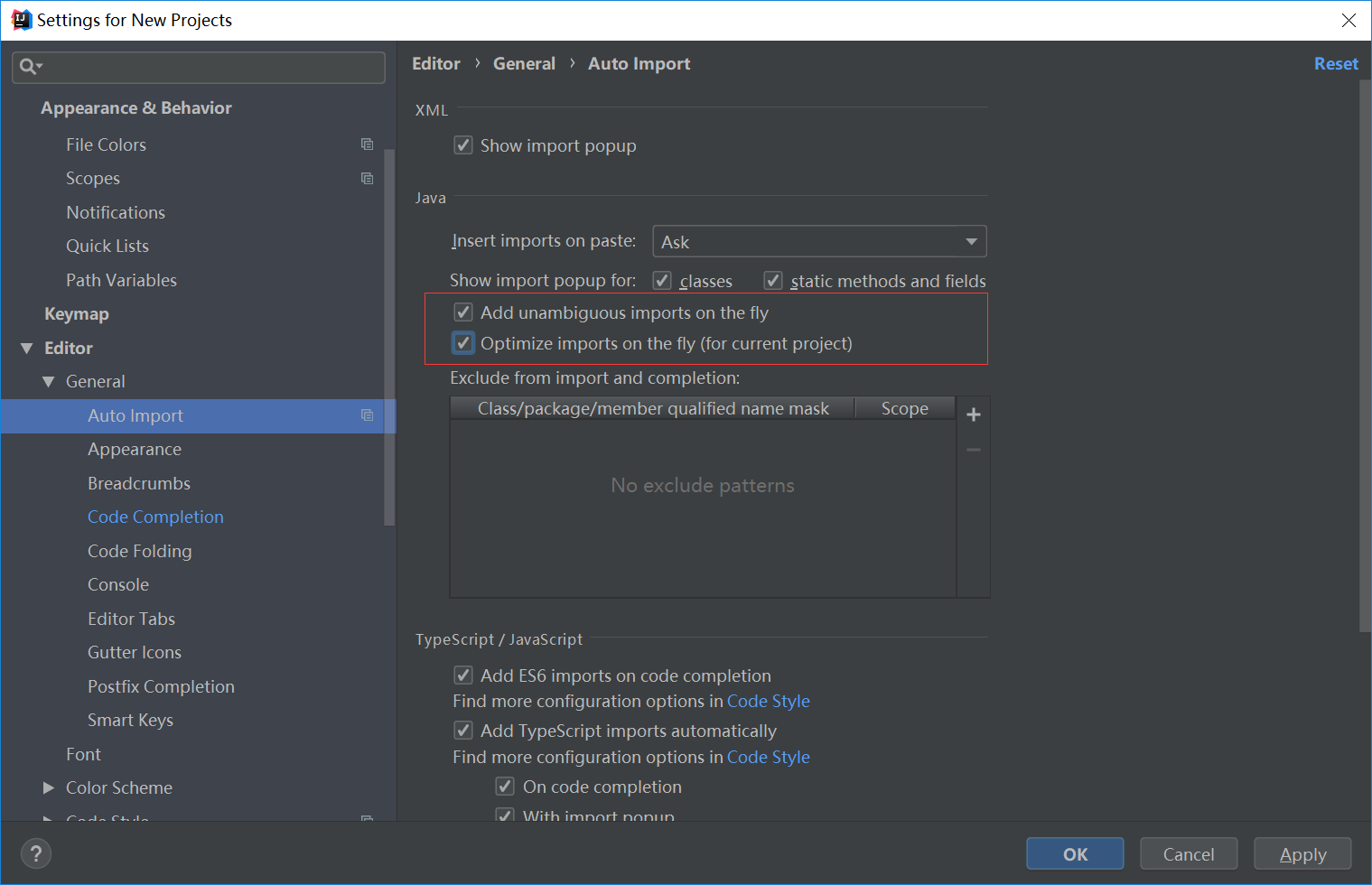
Task: Select Appearance & Behavior category
Action: [136, 107]
